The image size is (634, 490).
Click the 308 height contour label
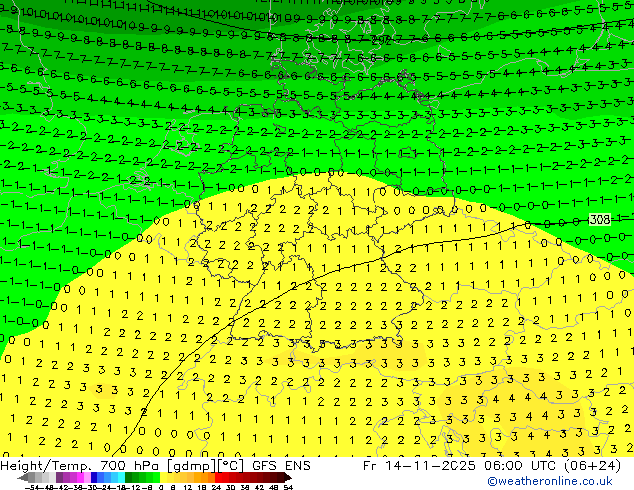(600, 220)
